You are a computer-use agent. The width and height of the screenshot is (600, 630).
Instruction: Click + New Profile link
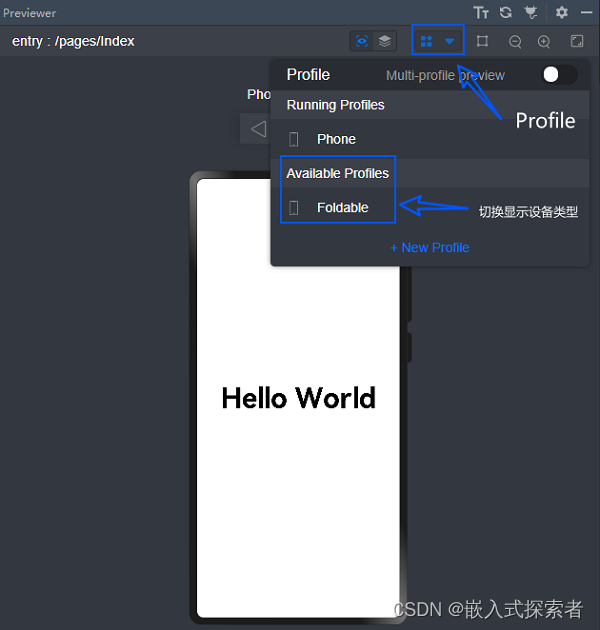(430, 248)
